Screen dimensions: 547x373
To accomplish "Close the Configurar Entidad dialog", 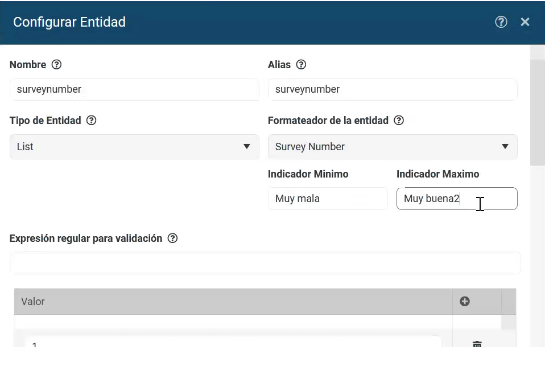I will point(525,22).
